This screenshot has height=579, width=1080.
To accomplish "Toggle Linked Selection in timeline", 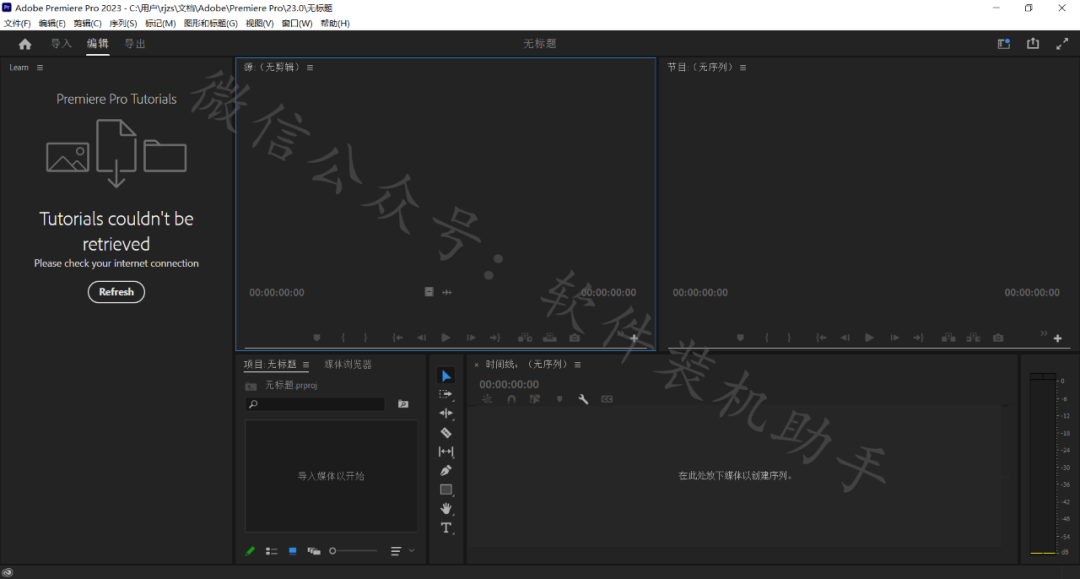I will (x=535, y=399).
